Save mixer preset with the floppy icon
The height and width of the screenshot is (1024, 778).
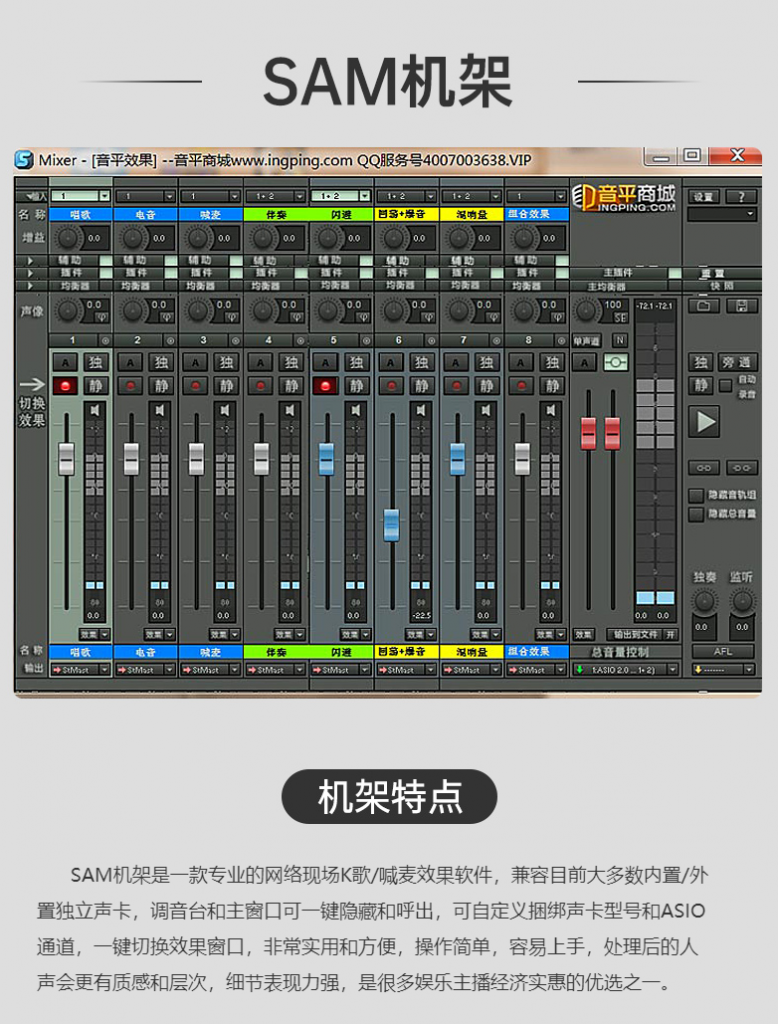coord(742,306)
